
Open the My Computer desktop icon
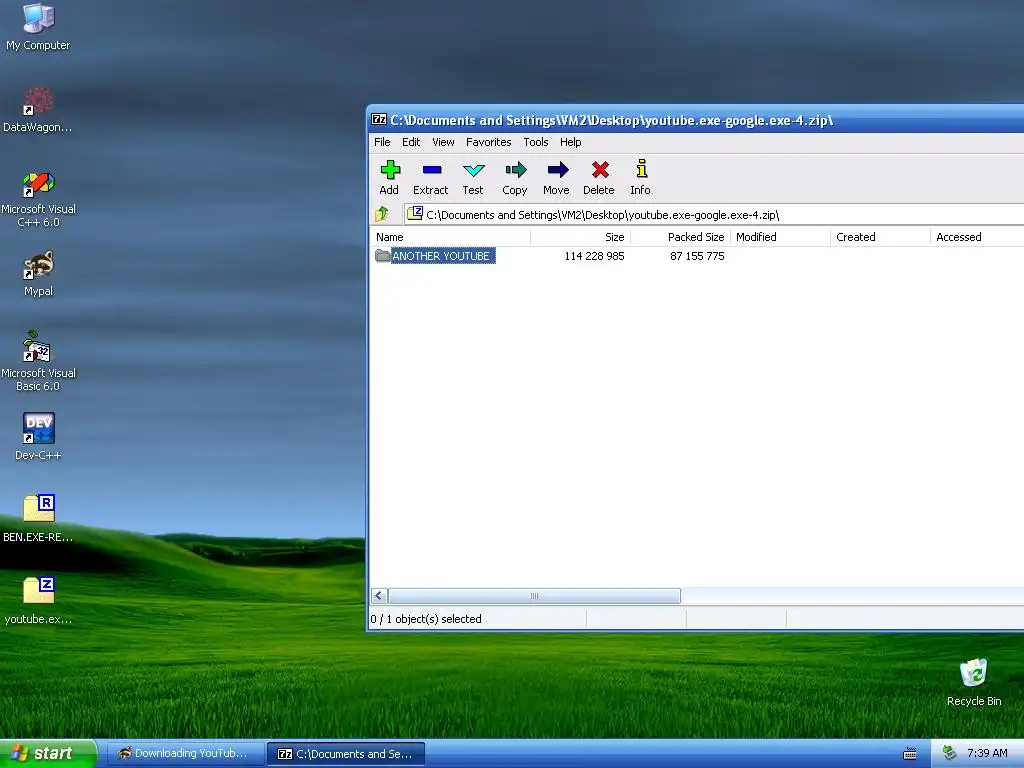click(x=38, y=27)
